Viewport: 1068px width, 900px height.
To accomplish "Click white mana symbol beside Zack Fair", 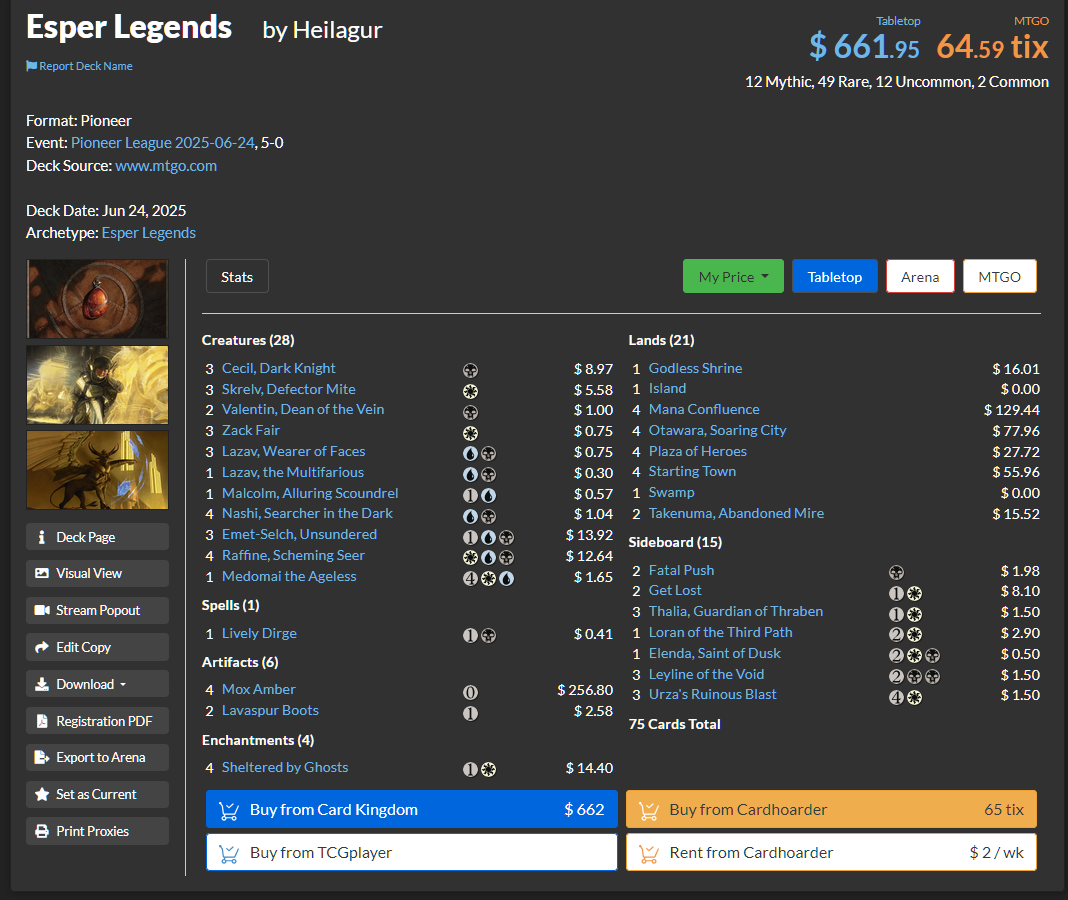I will [470, 433].
